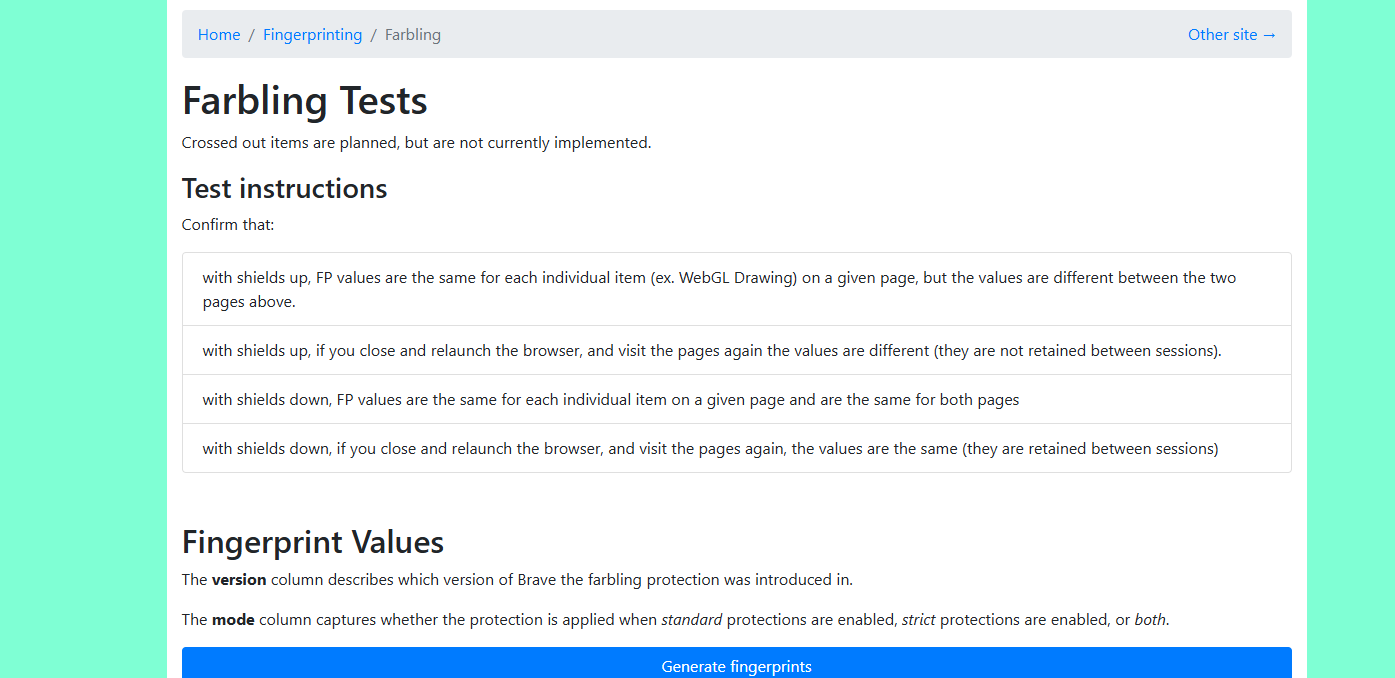Viewport: 1395px width, 678px height.
Task: Click the italic word standard
Action: point(692,620)
